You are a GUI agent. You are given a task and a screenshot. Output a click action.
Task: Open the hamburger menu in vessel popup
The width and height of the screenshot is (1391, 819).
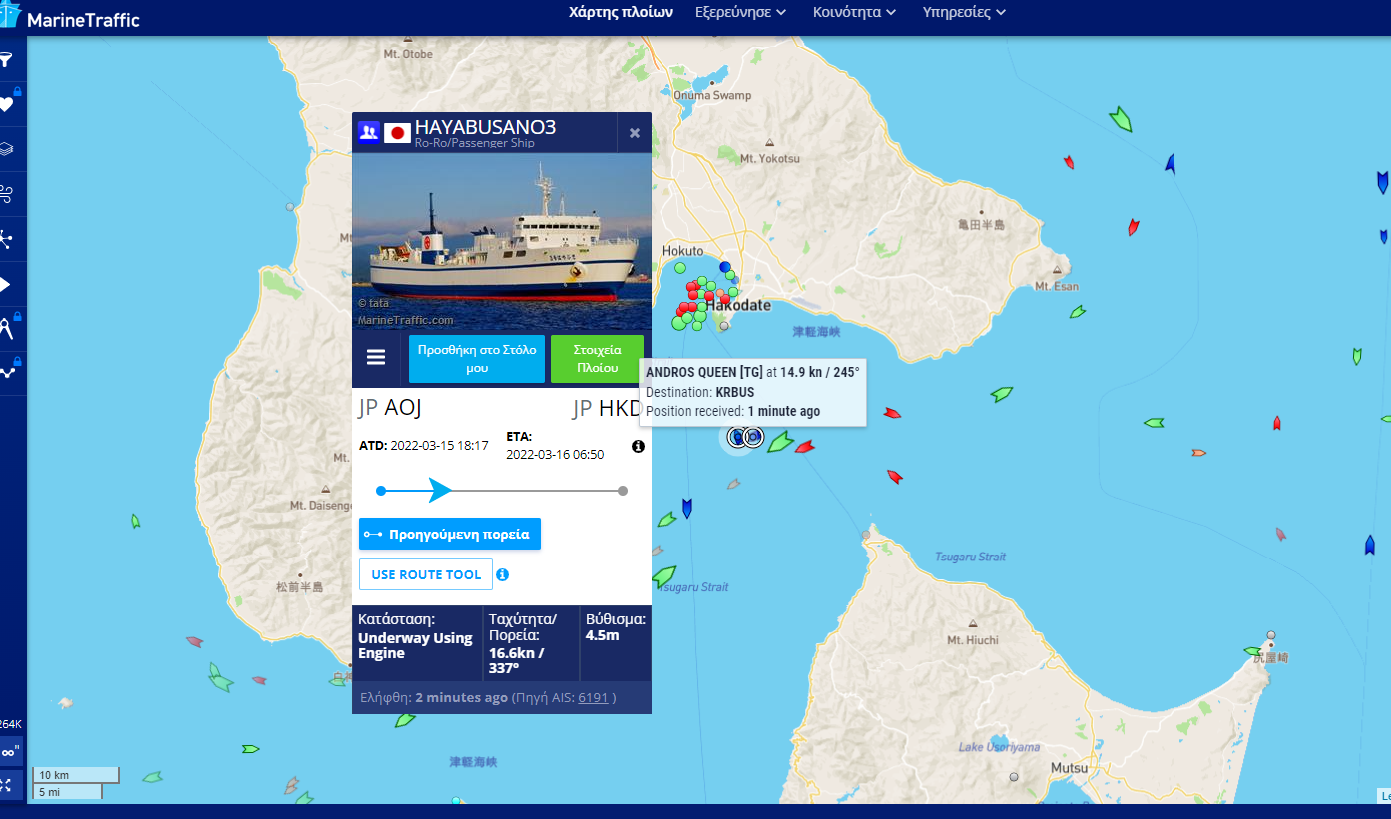[x=376, y=358]
